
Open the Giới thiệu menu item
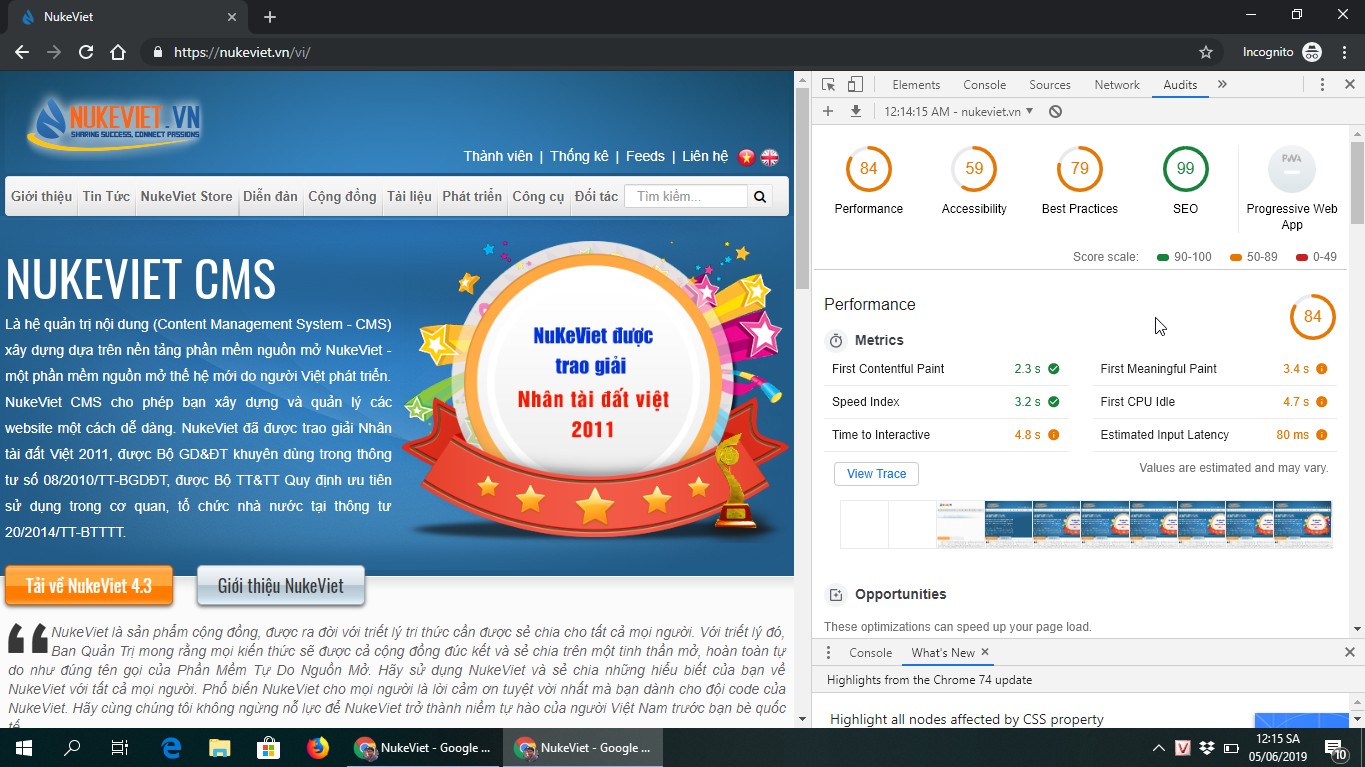(41, 196)
